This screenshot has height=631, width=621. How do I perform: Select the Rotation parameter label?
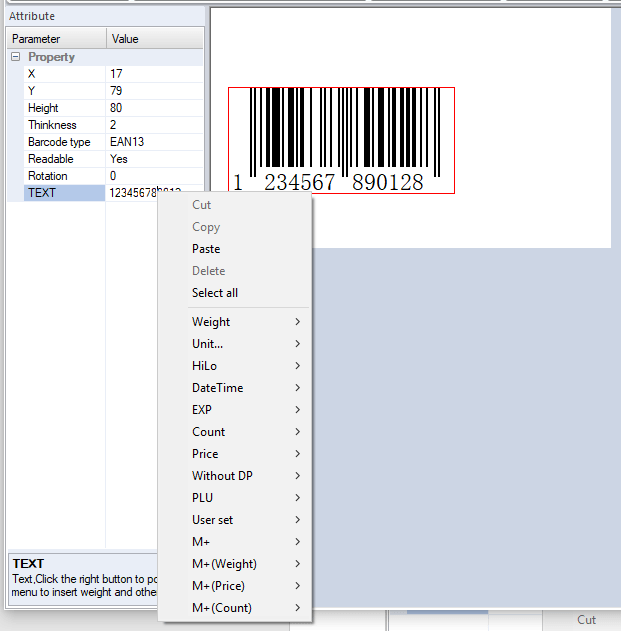click(x=64, y=176)
